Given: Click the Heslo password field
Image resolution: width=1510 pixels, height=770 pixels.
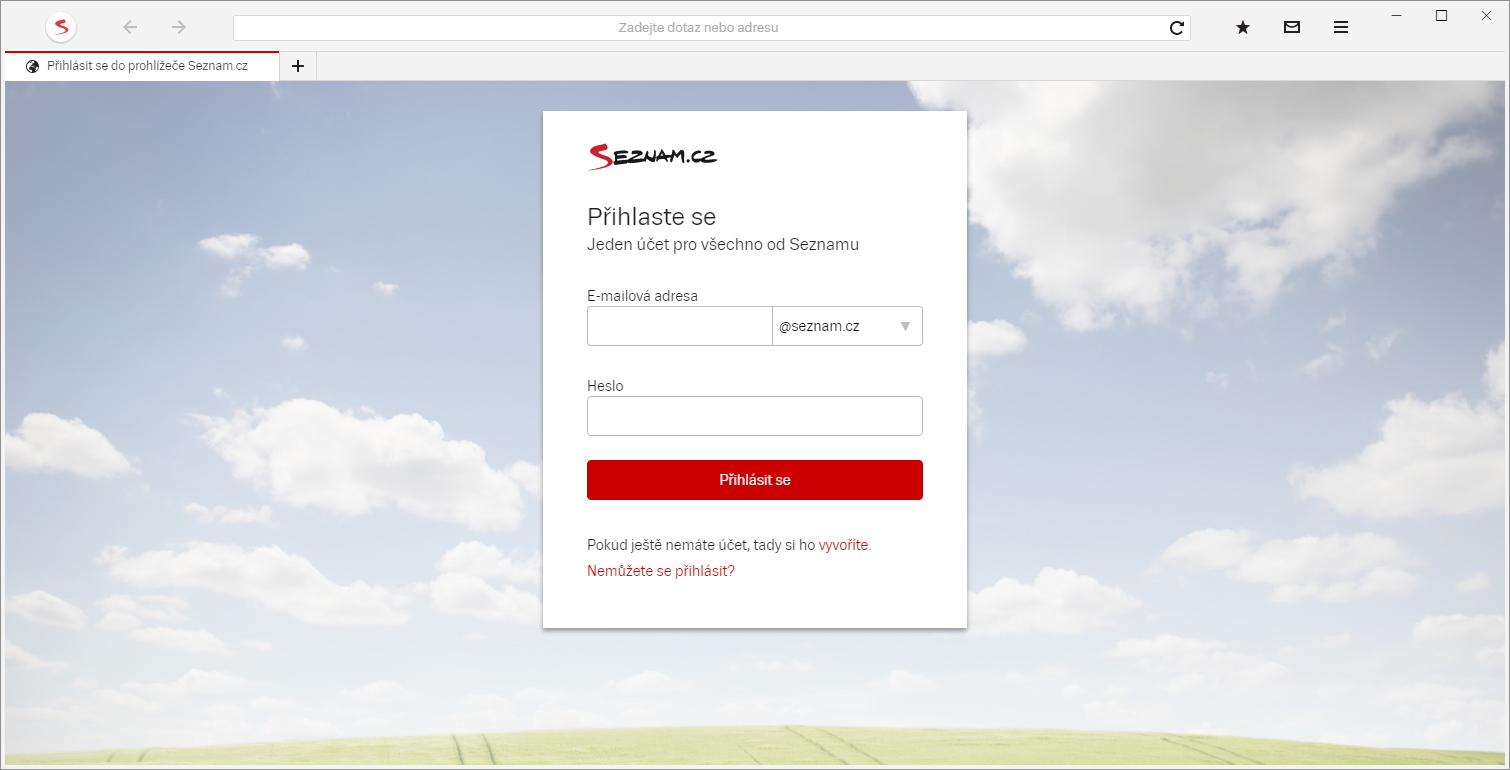Looking at the screenshot, I should tap(755, 416).
